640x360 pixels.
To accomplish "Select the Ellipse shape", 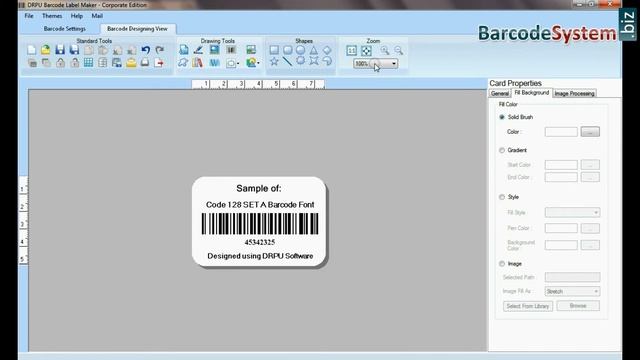I will [x=300, y=50].
